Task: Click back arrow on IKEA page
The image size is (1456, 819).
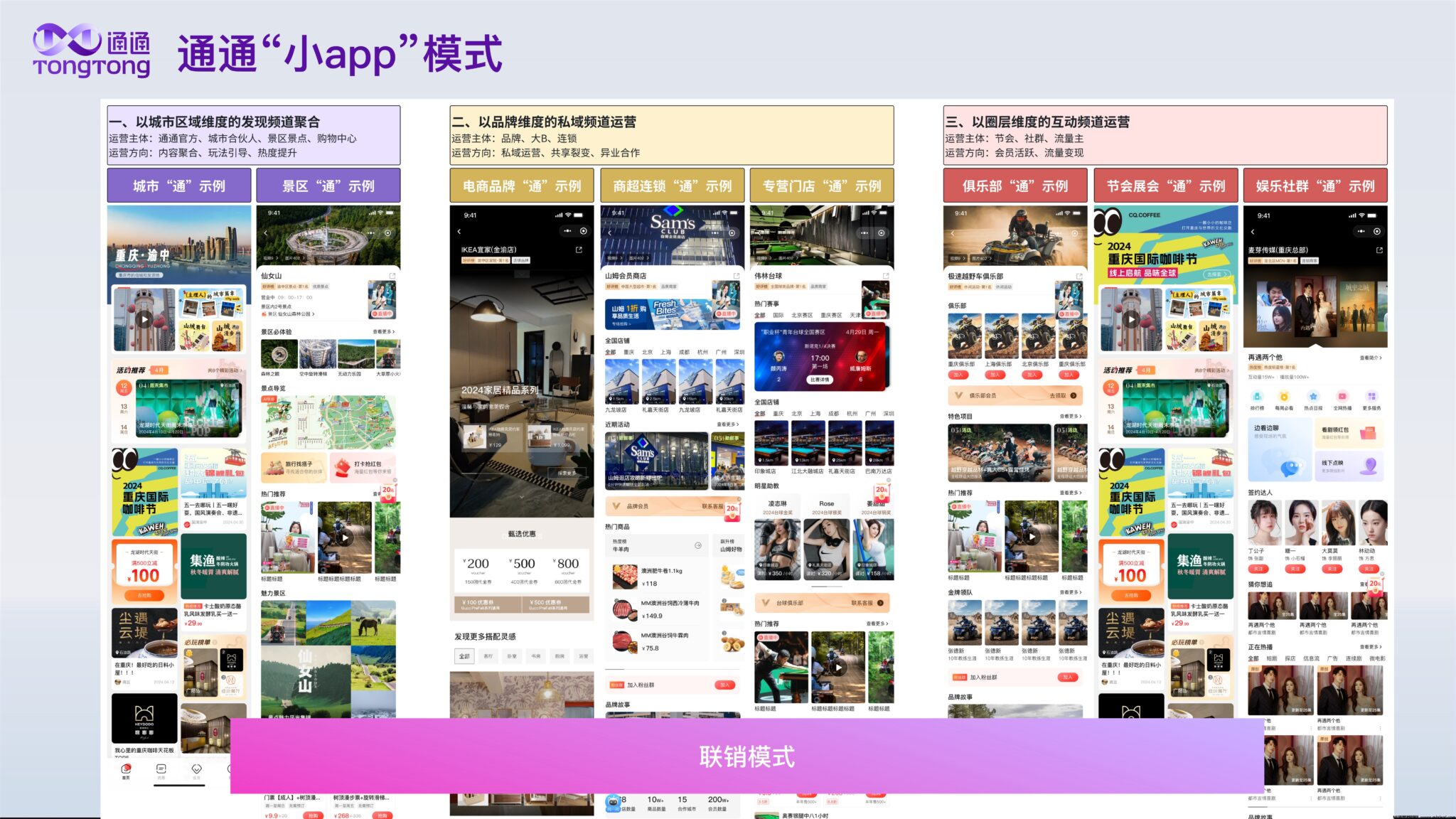Action: pos(459,232)
